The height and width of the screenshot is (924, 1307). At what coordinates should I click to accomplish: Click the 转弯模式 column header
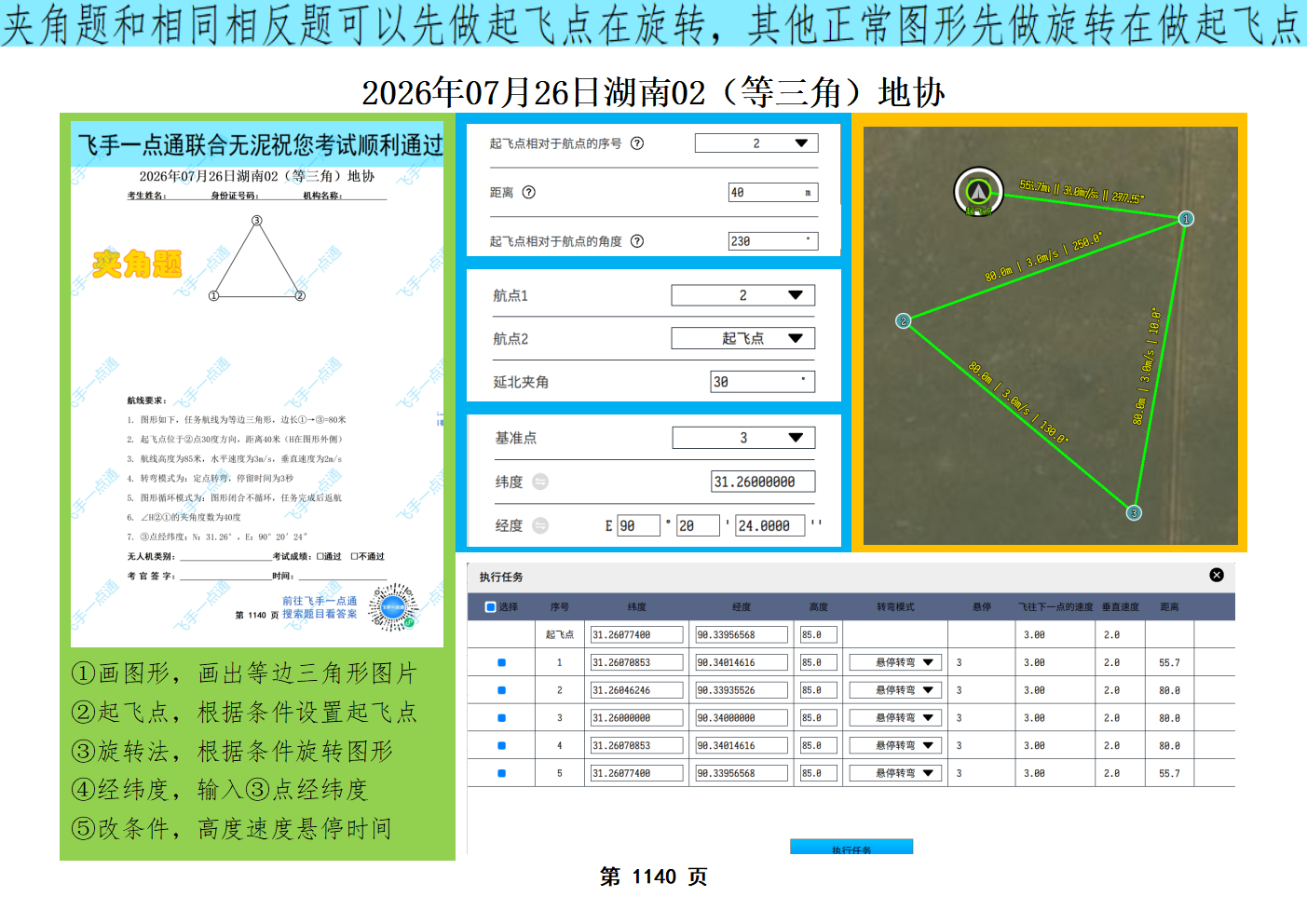(895, 607)
